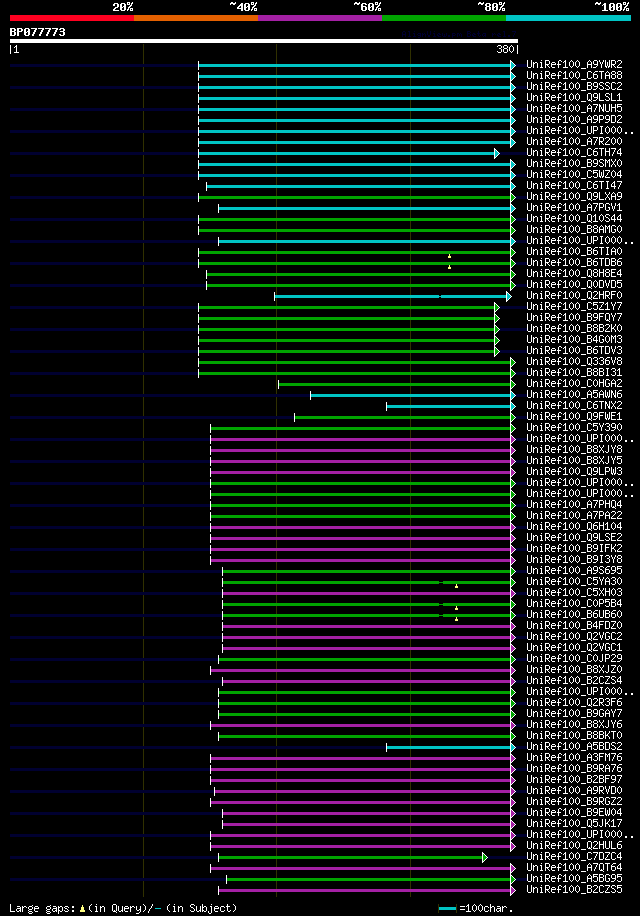Select the UniRef100_B8XJY8 label

pos(574,449)
